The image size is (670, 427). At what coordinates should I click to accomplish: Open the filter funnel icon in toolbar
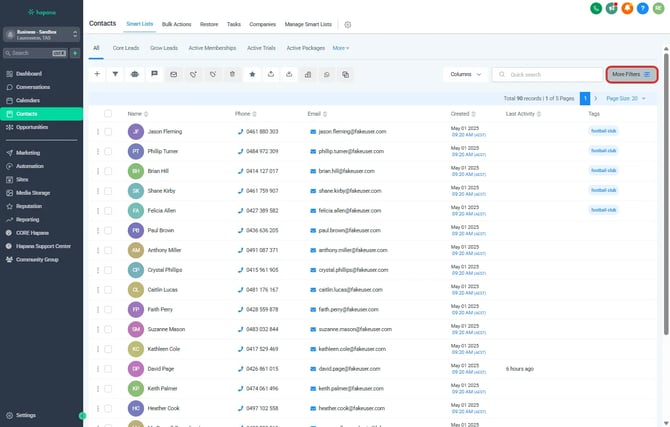[115, 74]
